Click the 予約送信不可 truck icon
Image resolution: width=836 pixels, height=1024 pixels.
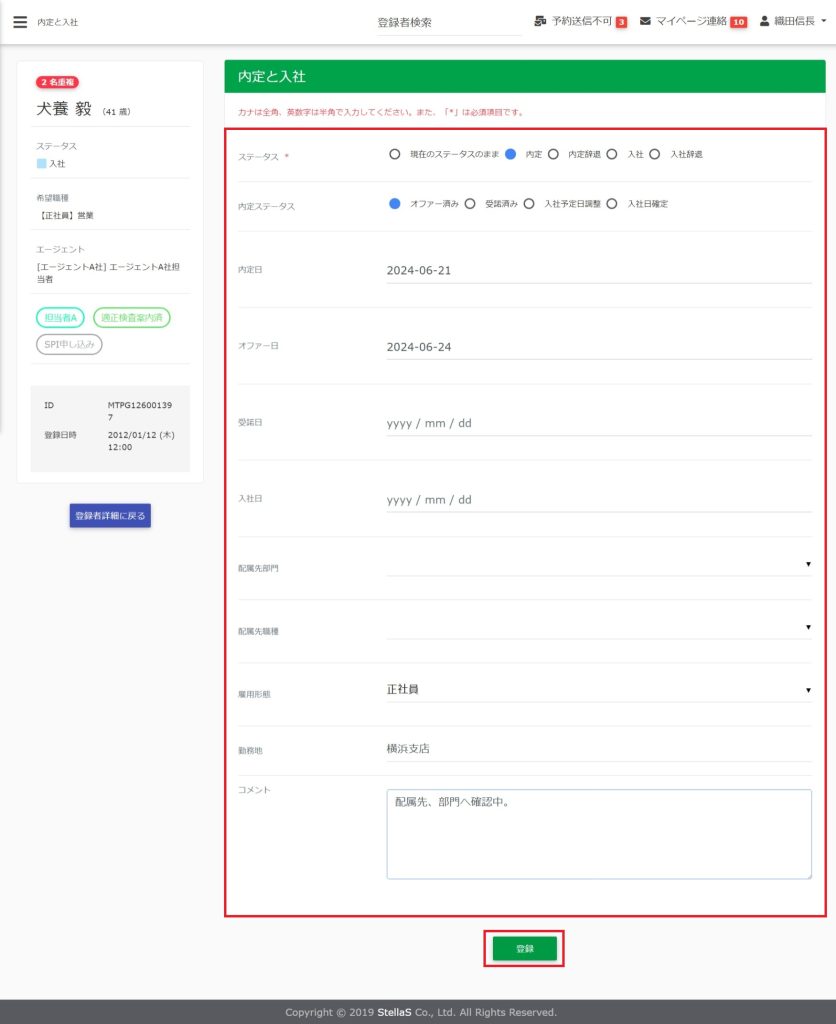click(x=540, y=21)
